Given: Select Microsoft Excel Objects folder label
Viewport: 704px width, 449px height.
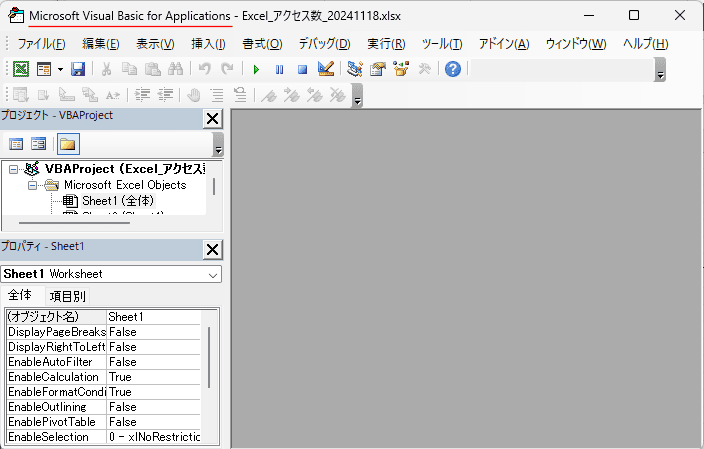Looking at the screenshot, I should click(x=125, y=185).
